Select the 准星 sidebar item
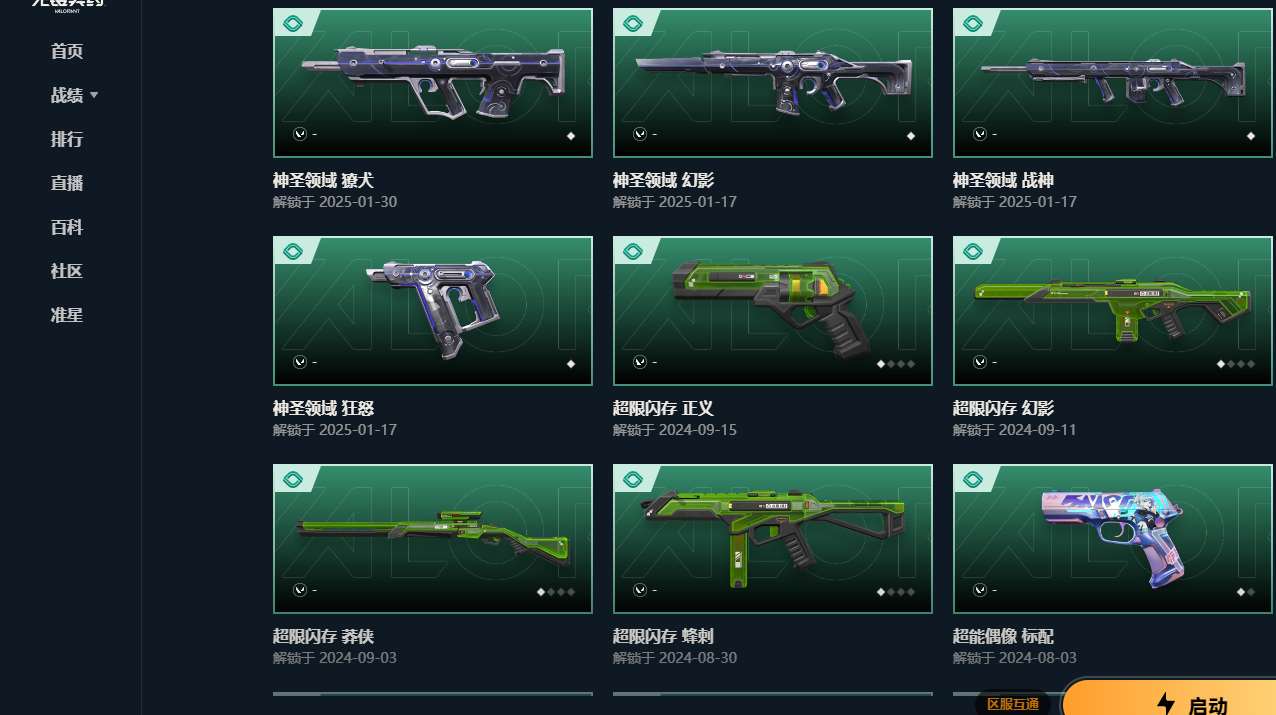1276x715 pixels. coord(67,315)
